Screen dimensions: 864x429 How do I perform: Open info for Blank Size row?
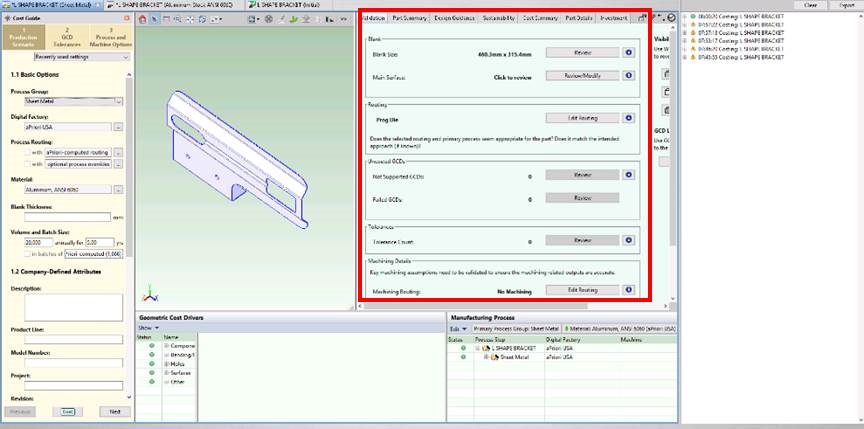(629, 53)
